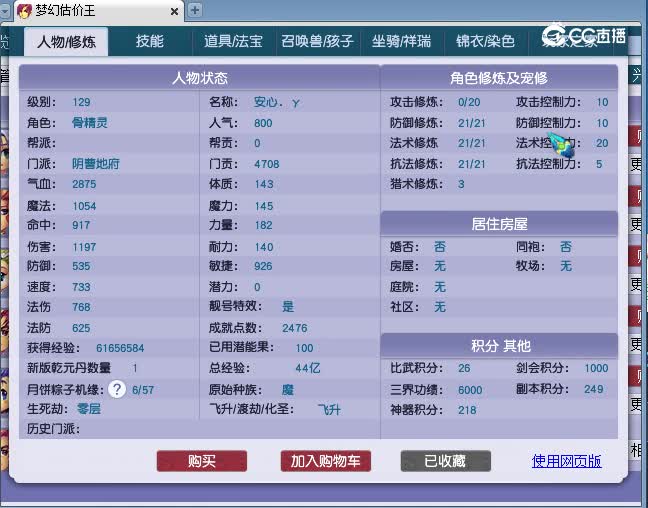Click the 靓号特效 value 是
This screenshot has width=648, height=508.
pyautogui.click(x=288, y=306)
